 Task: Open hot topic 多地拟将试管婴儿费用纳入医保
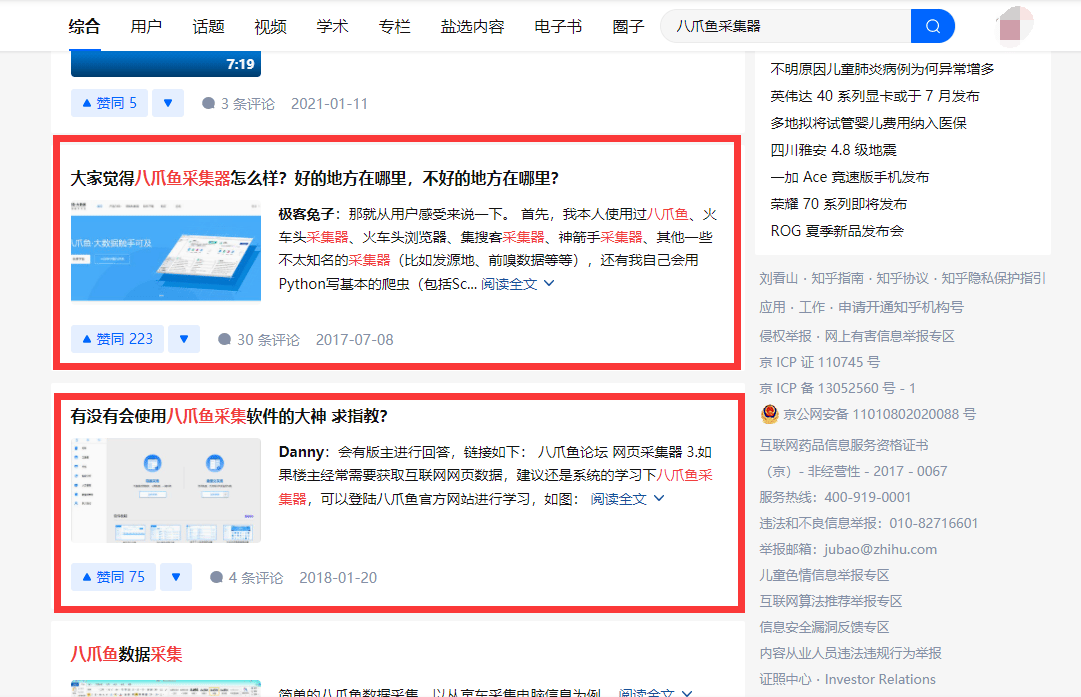[x=869, y=123]
